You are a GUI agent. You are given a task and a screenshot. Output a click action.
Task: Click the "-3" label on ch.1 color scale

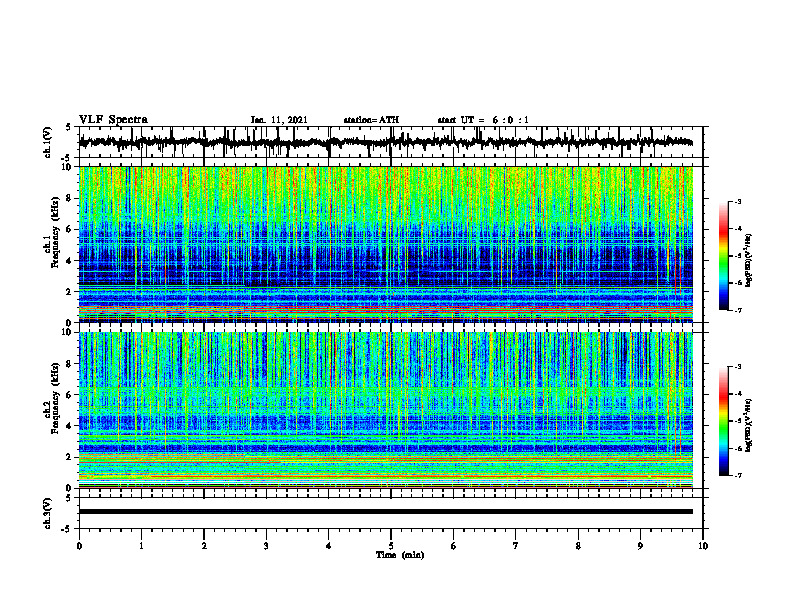click(737, 201)
